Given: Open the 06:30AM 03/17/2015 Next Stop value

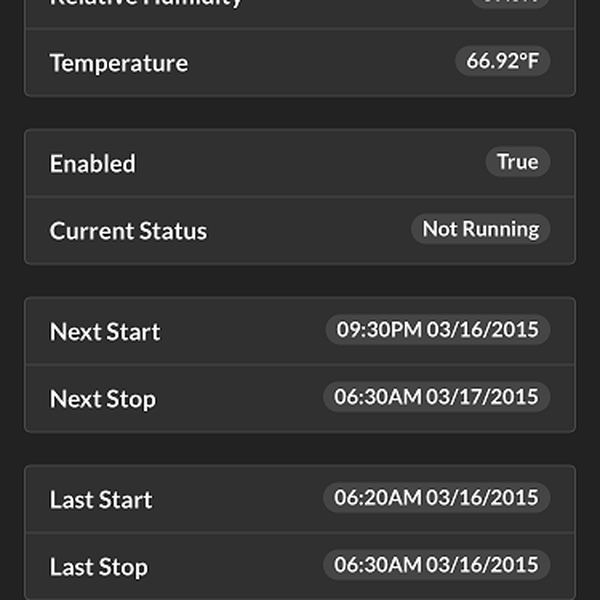Looking at the screenshot, I should (436, 397).
